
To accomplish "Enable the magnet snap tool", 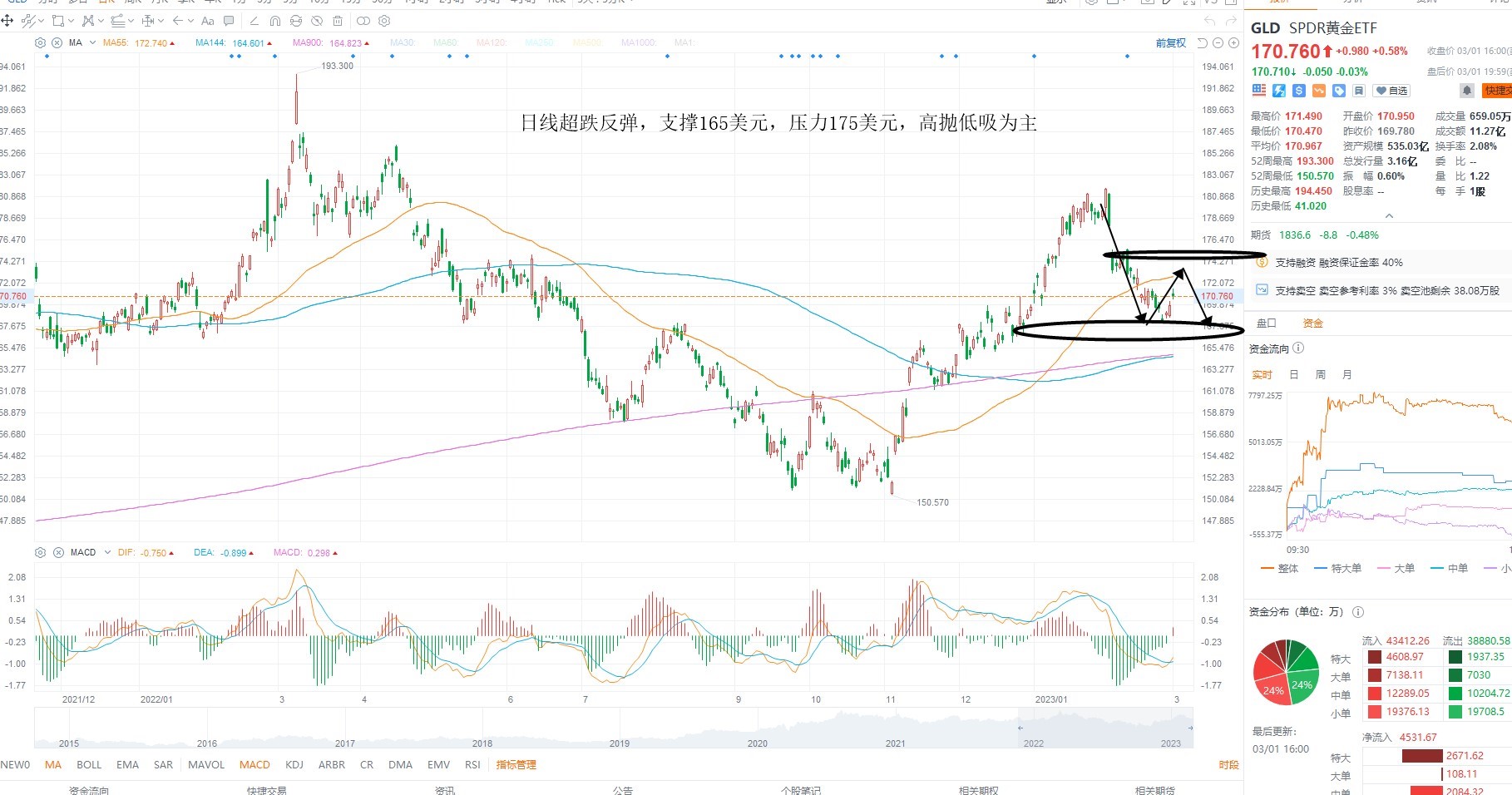I will 275,21.
